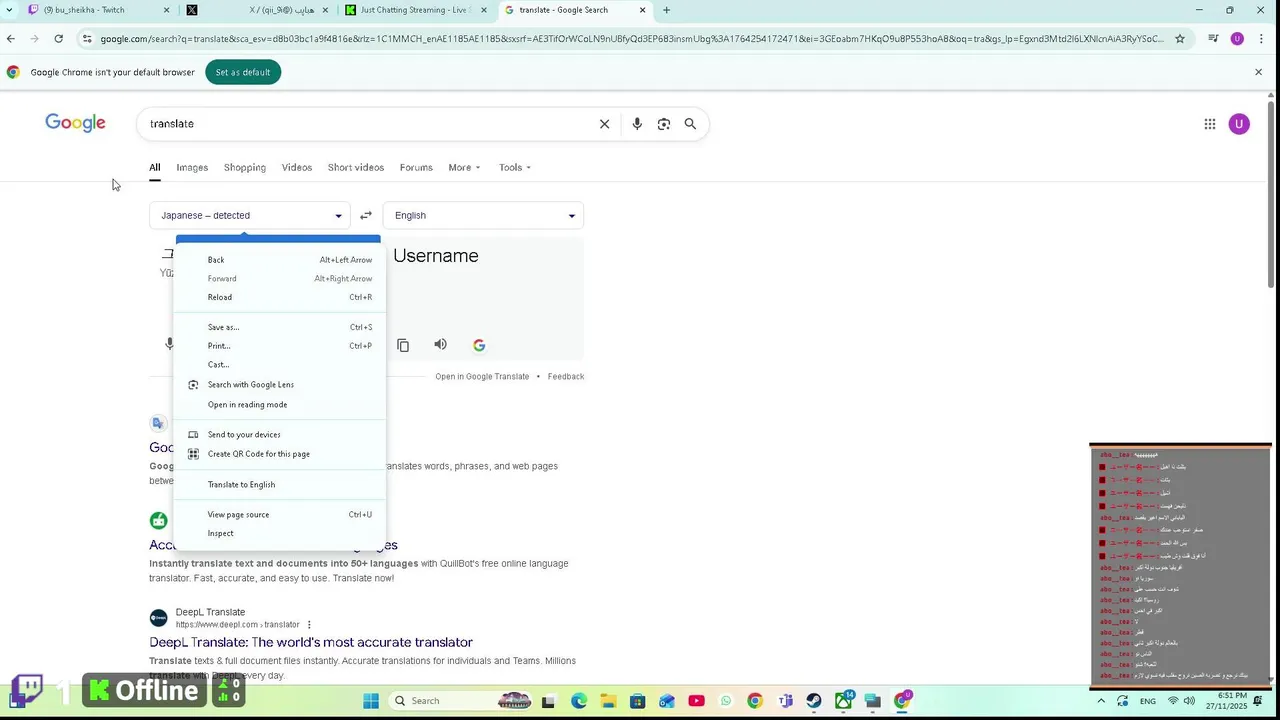Go back using the browser back arrow
Viewport: 1280px width, 720px height.
point(11,39)
